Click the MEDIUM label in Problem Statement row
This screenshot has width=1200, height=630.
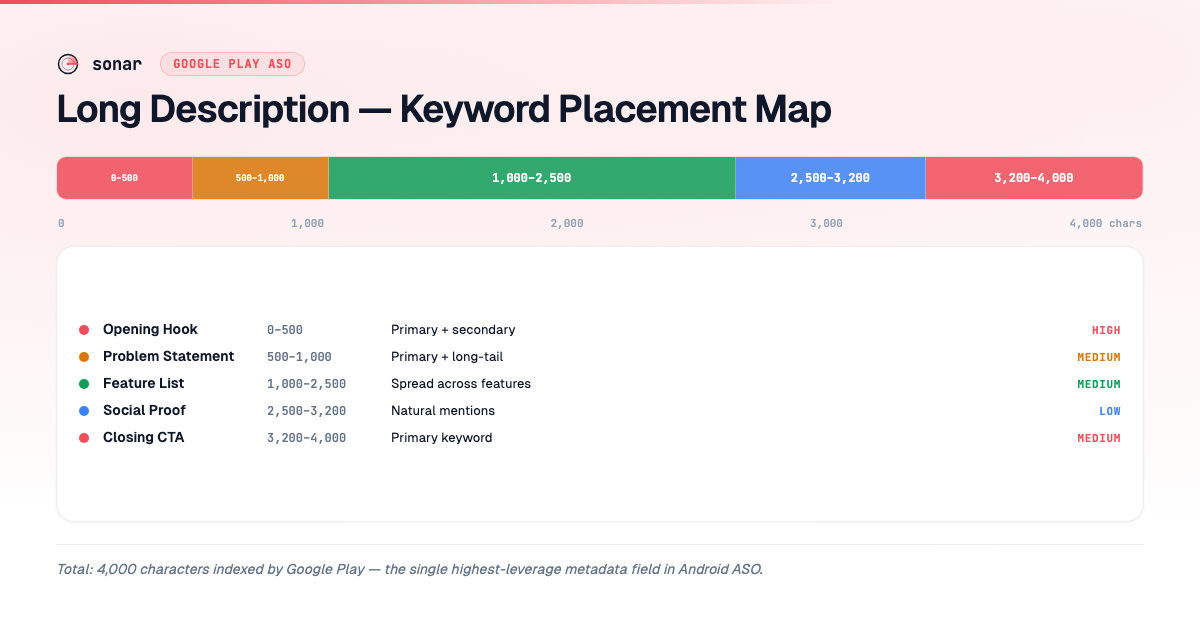(1099, 357)
